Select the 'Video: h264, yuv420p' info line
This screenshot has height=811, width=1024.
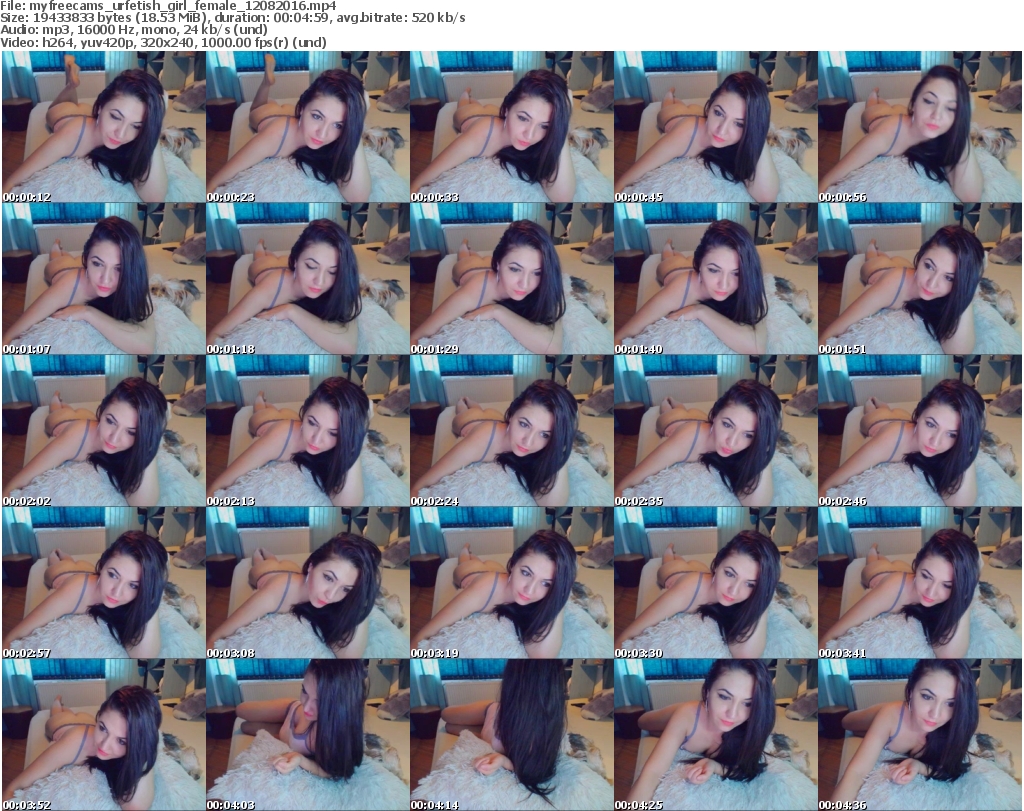[x=163, y=42]
